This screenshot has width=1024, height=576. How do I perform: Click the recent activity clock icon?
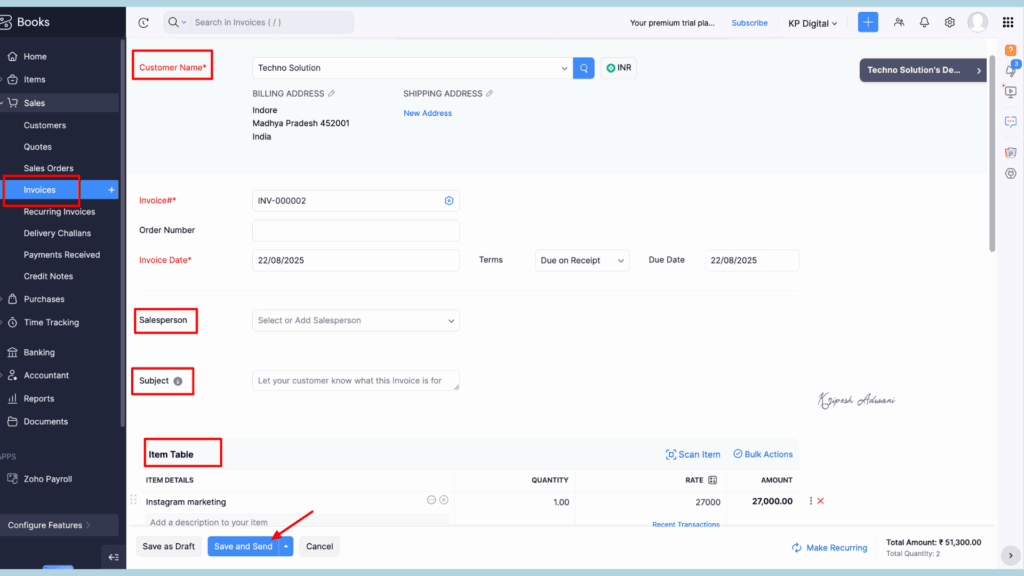pyautogui.click(x=143, y=22)
